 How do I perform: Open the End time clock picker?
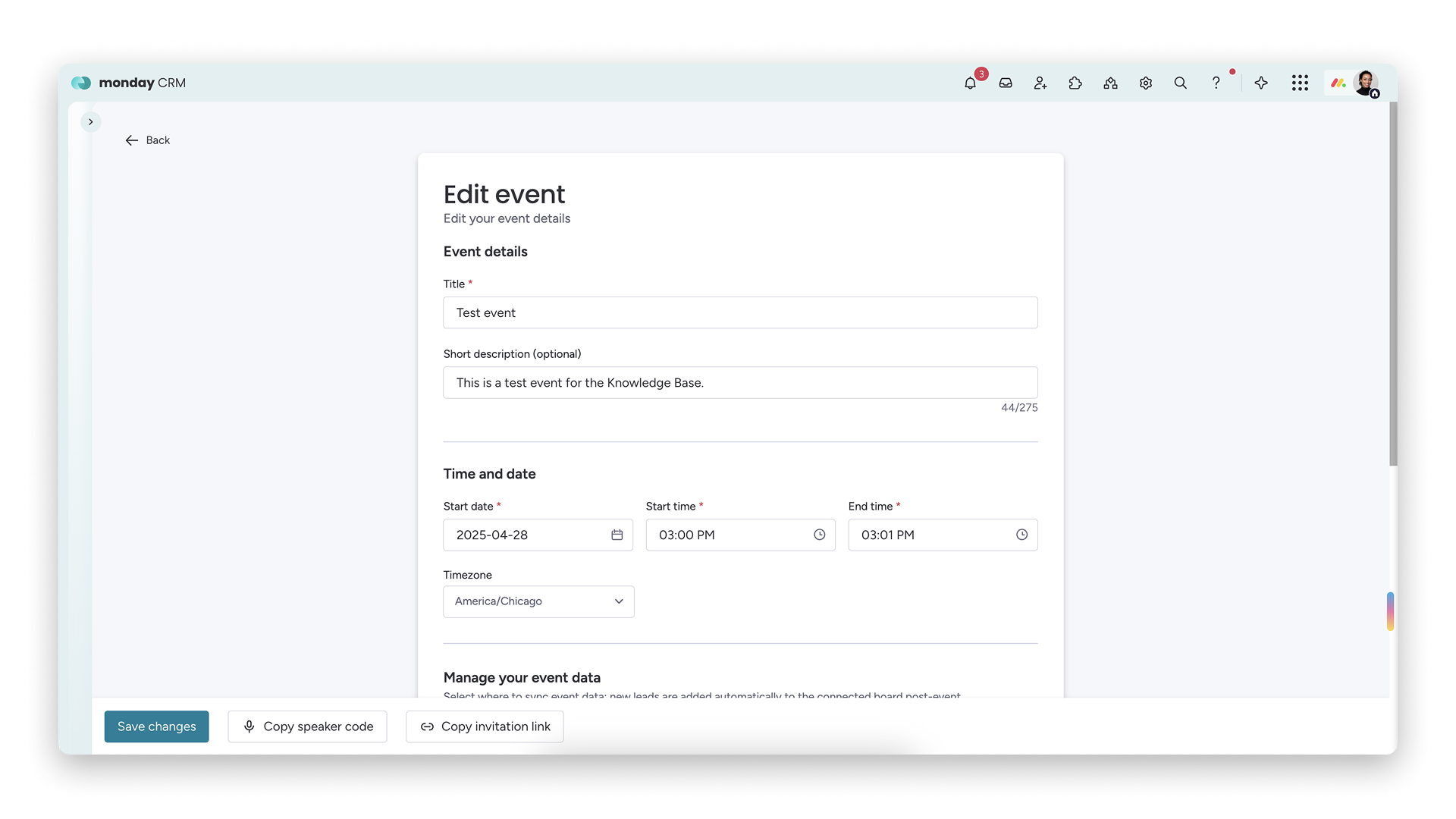(x=1022, y=535)
